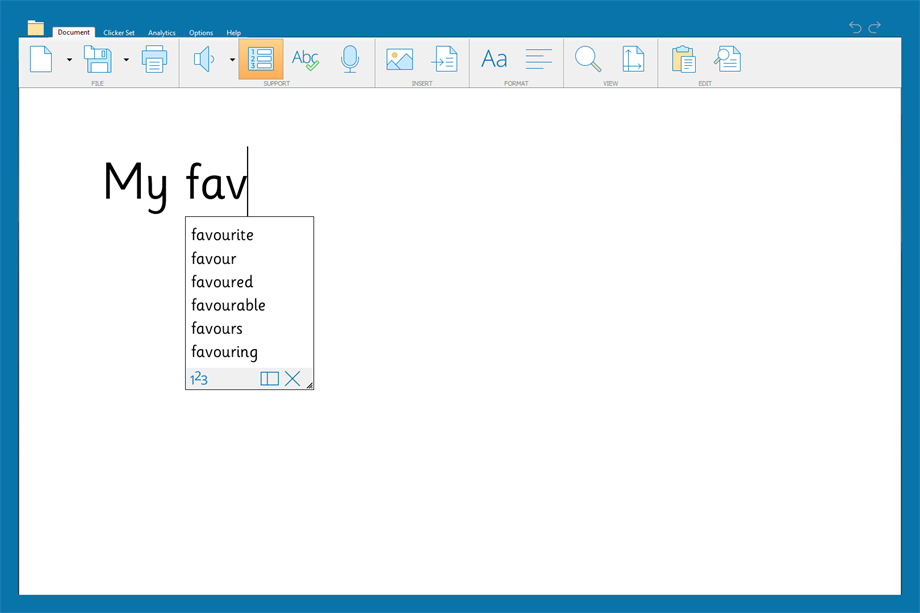Switch to the Clicker Set tab
This screenshot has height=613, width=920.
coord(118,32)
